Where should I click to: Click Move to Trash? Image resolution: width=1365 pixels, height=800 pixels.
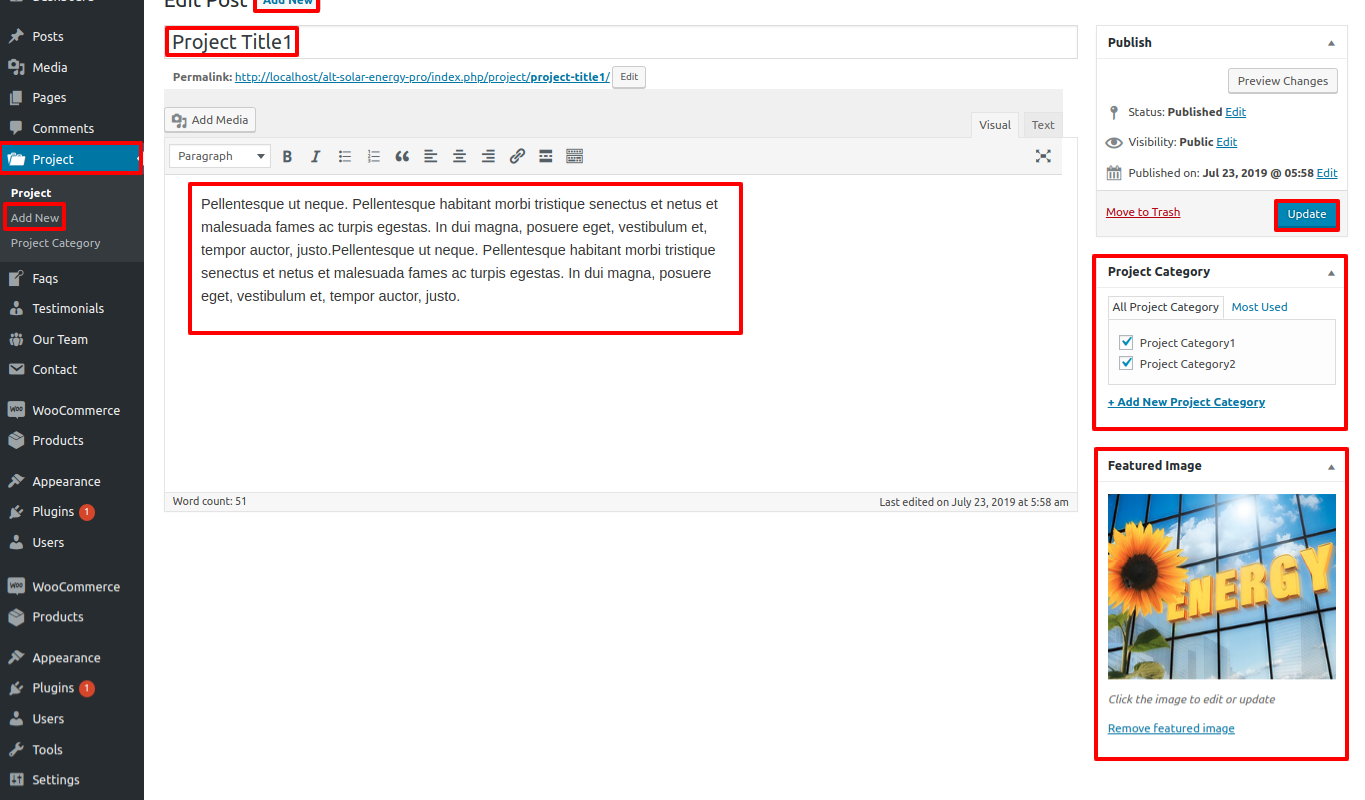[x=1143, y=212]
